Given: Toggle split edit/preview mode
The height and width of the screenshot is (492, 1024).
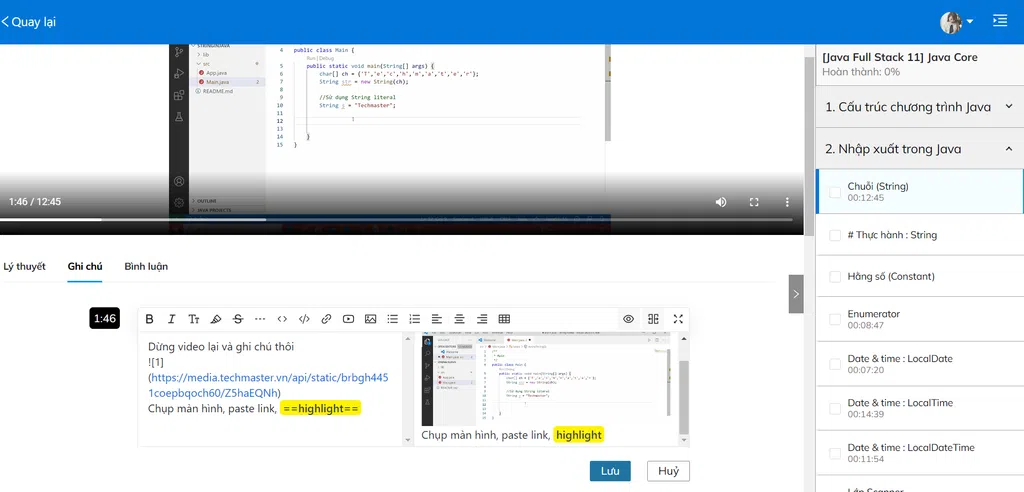Looking at the screenshot, I should coord(653,319).
